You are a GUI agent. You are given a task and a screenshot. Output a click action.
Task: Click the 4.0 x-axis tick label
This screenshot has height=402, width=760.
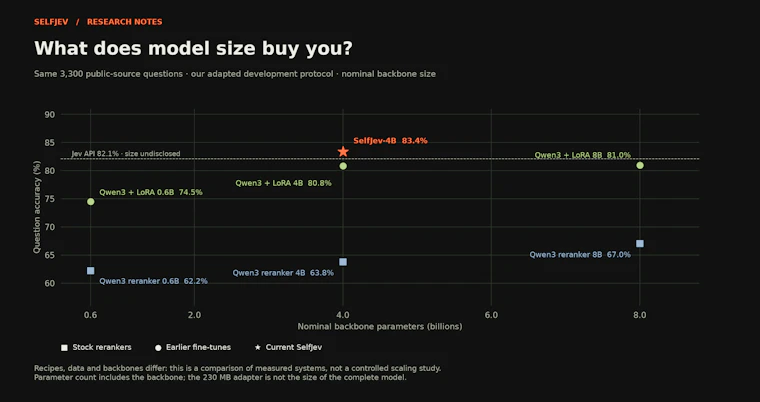343,315
